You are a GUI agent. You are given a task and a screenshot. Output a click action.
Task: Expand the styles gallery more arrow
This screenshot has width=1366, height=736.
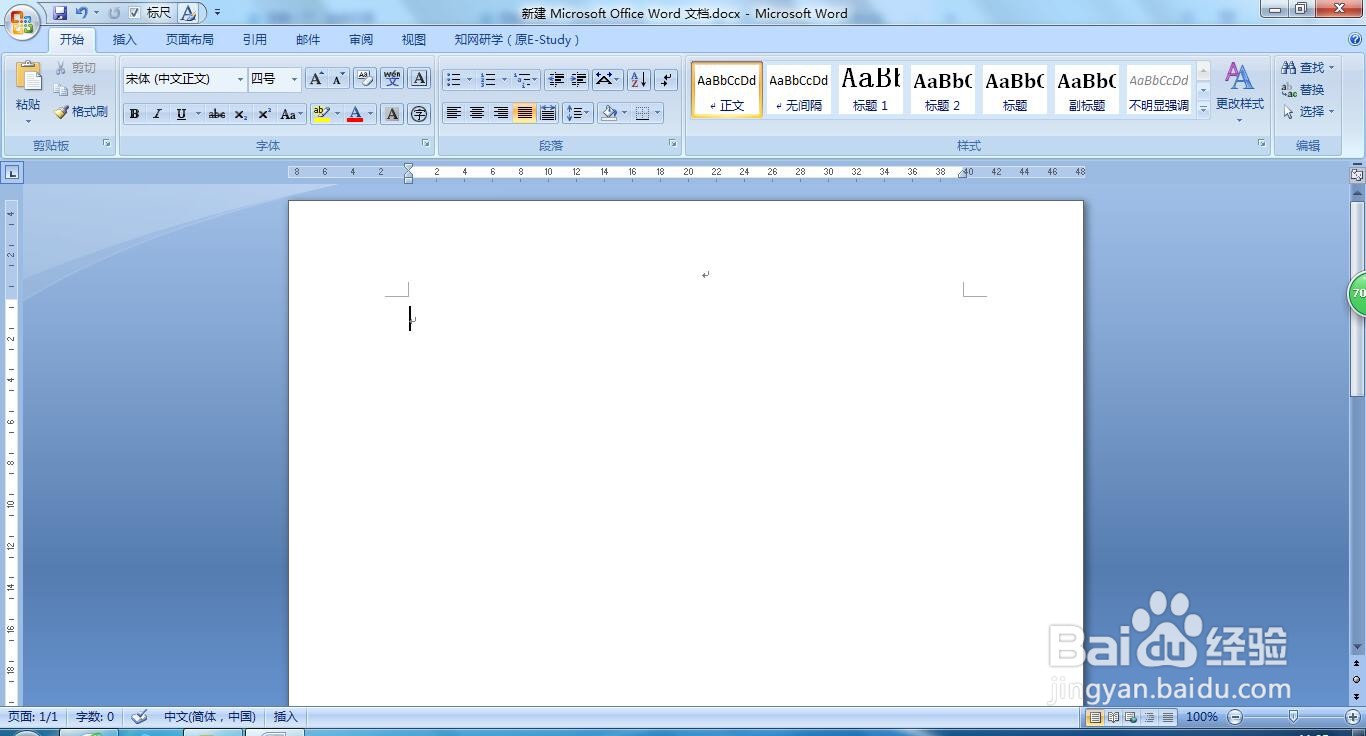(x=1203, y=109)
